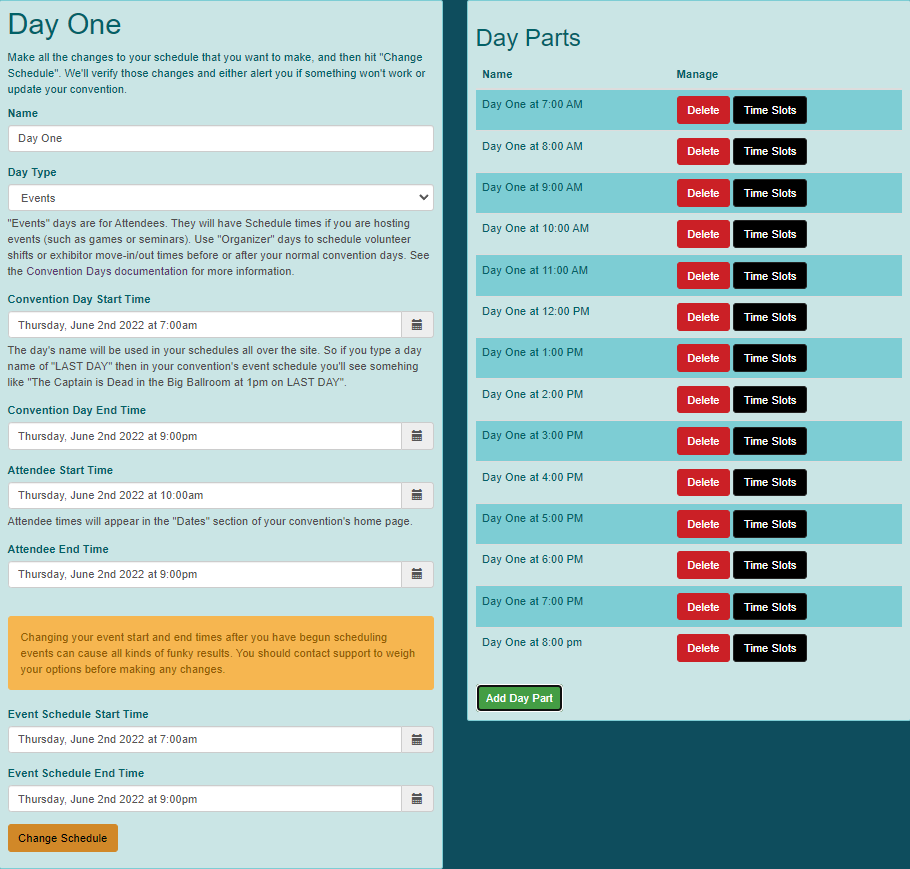910x869 pixels.
Task: Delete the Day One at 8:00 pm part
Action: pyautogui.click(x=703, y=648)
